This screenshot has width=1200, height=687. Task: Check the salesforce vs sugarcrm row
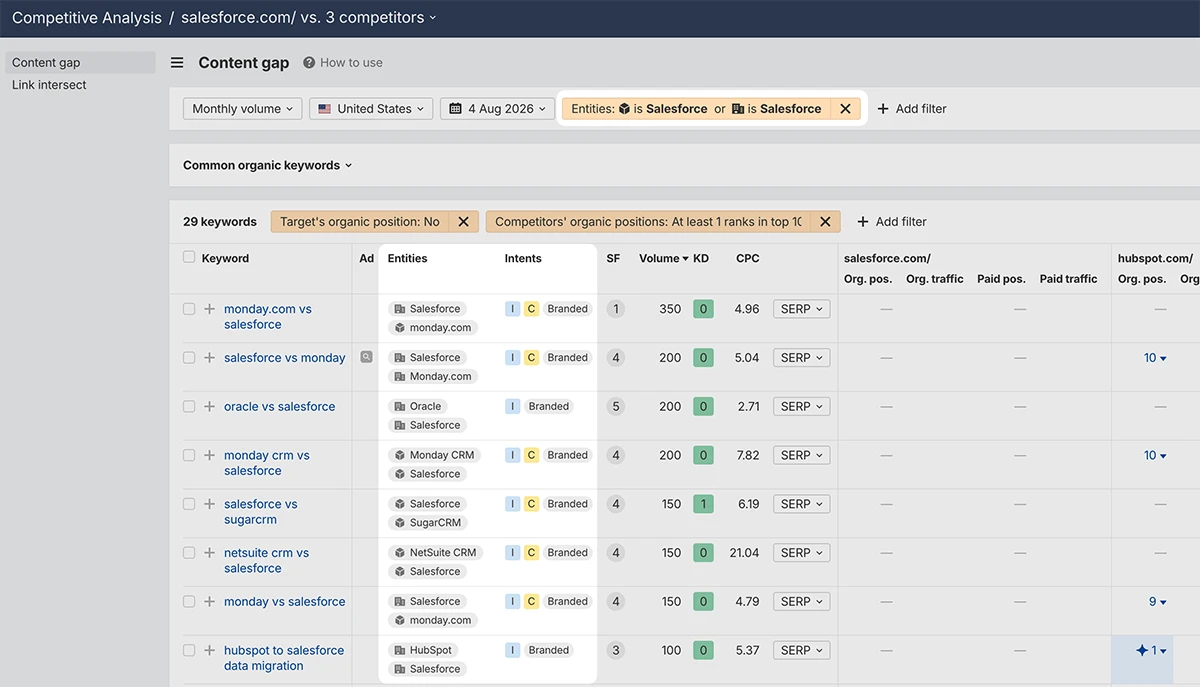click(x=189, y=504)
